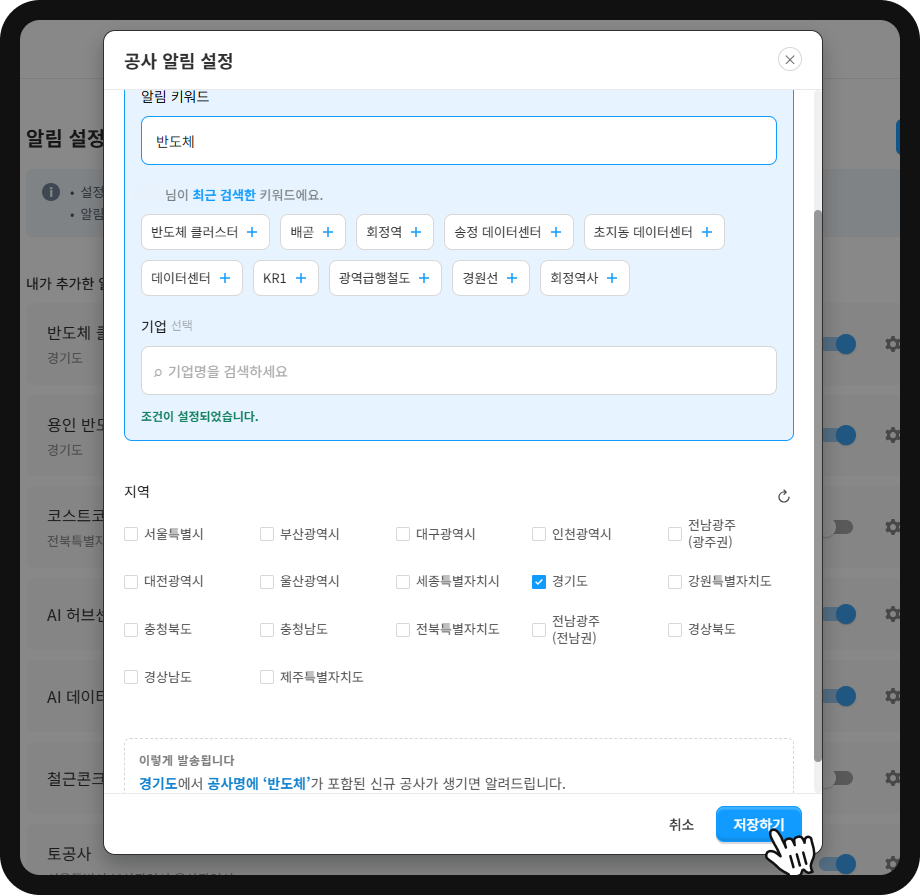
Task: Click the 지역 section label
Action: point(137,492)
